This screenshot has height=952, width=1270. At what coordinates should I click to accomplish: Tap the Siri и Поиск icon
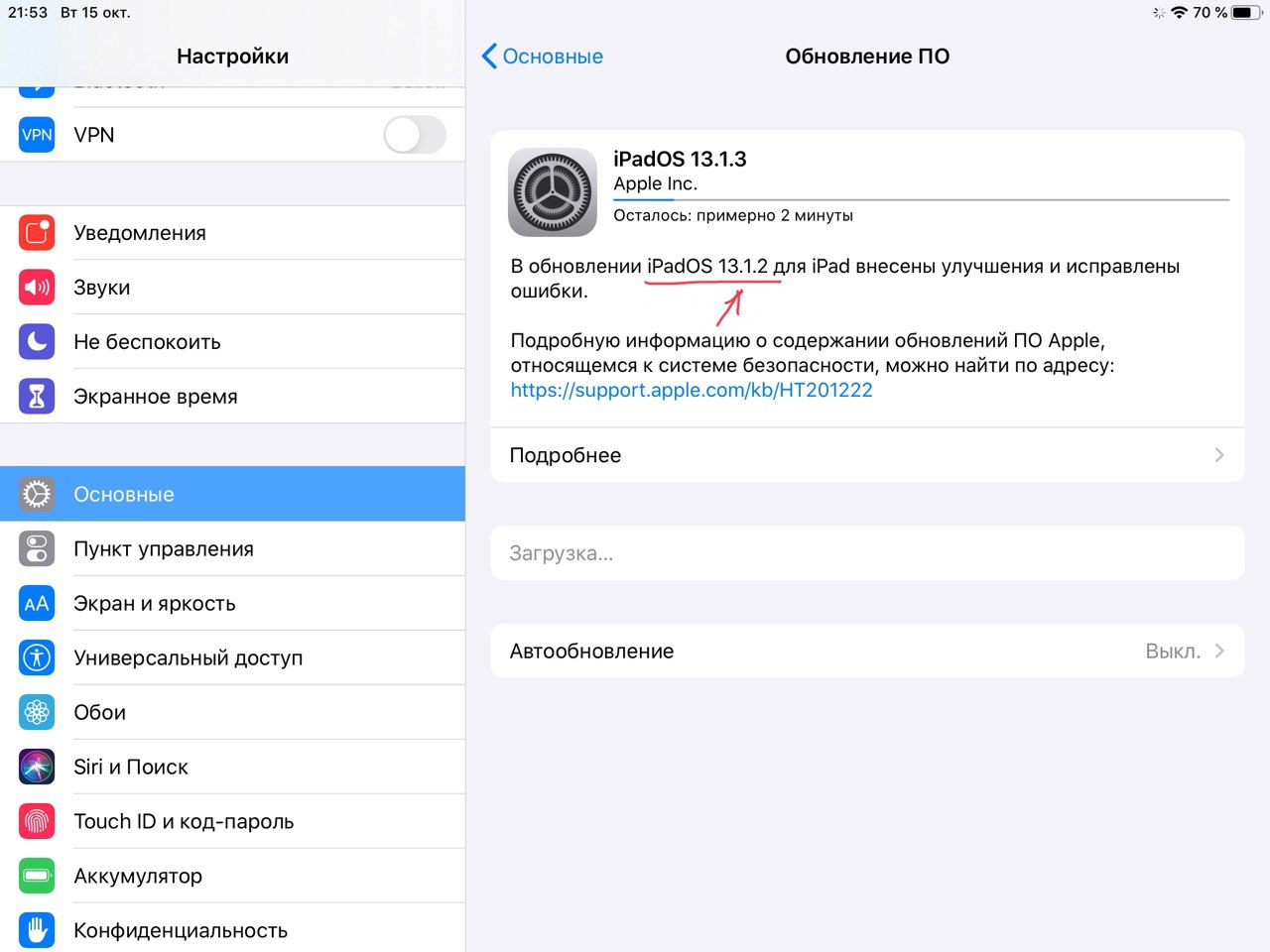click(x=37, y=767)
